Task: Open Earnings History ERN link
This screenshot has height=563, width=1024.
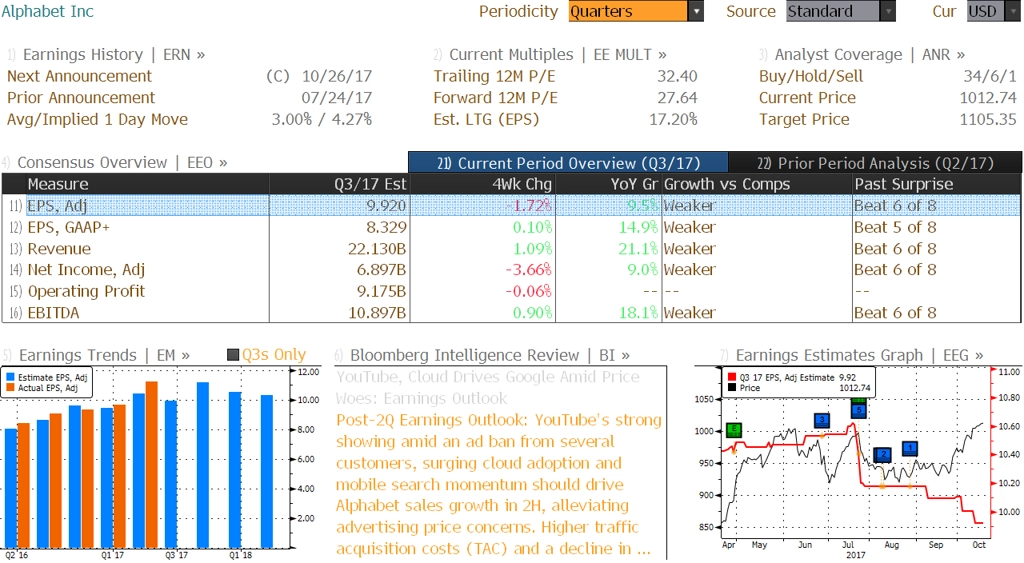Action: [106, 55]
